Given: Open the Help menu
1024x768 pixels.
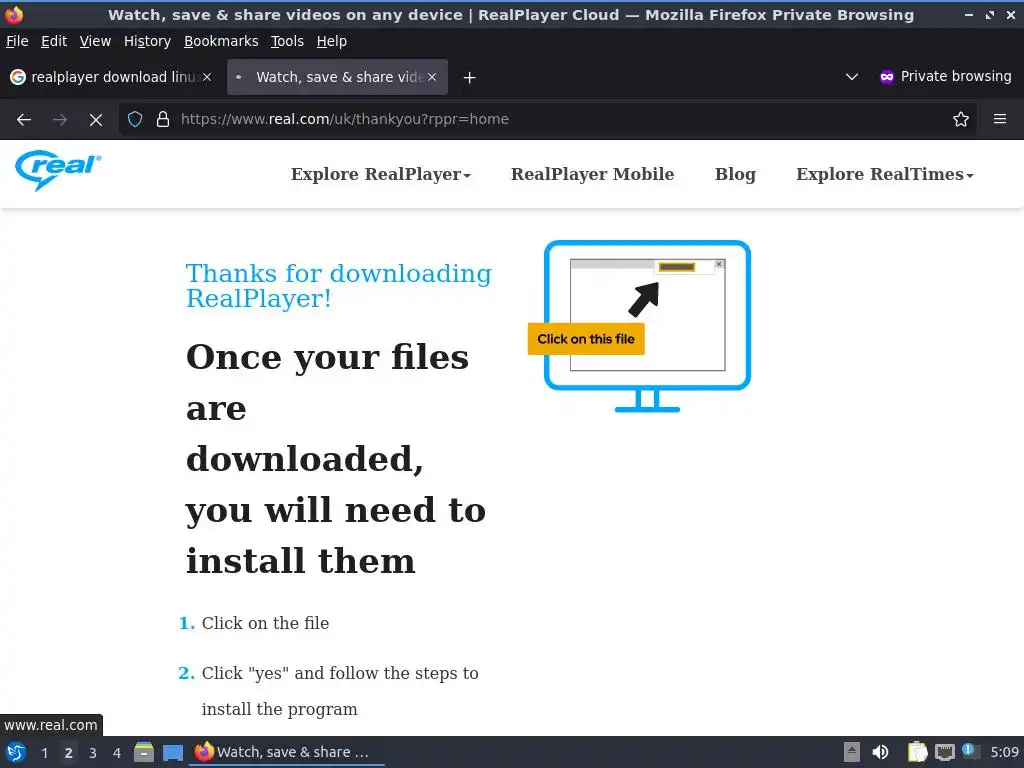Looking at the screenshot, I should click(332, 41).
